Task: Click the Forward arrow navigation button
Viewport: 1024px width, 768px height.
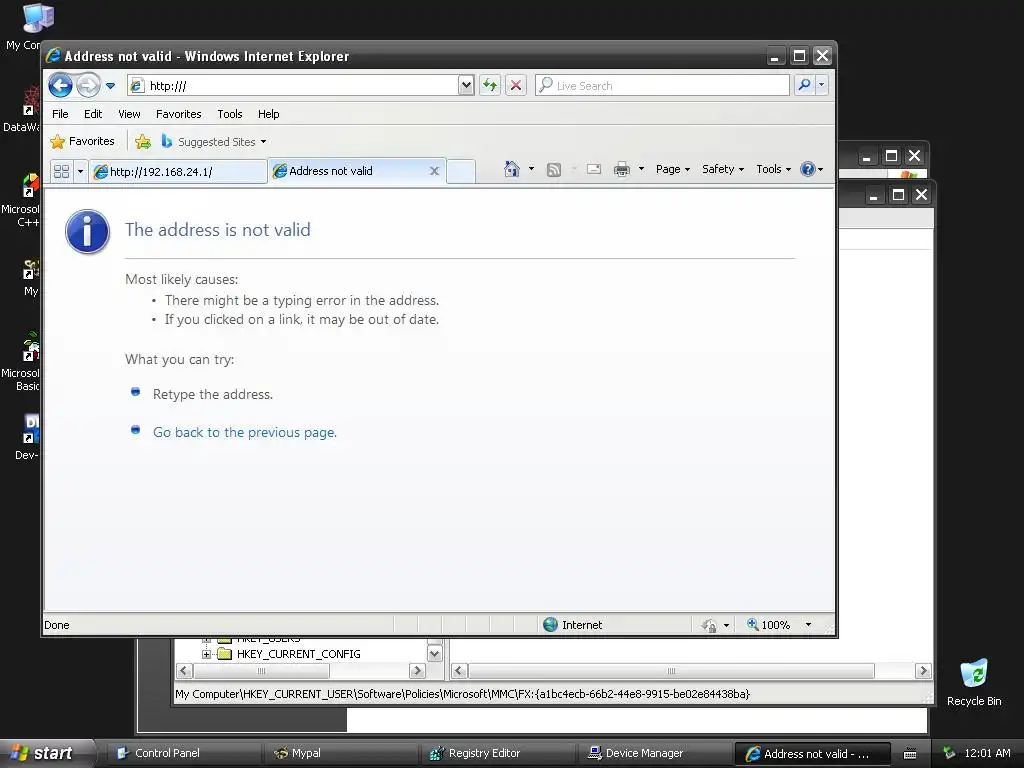Action: click(88, 85)
